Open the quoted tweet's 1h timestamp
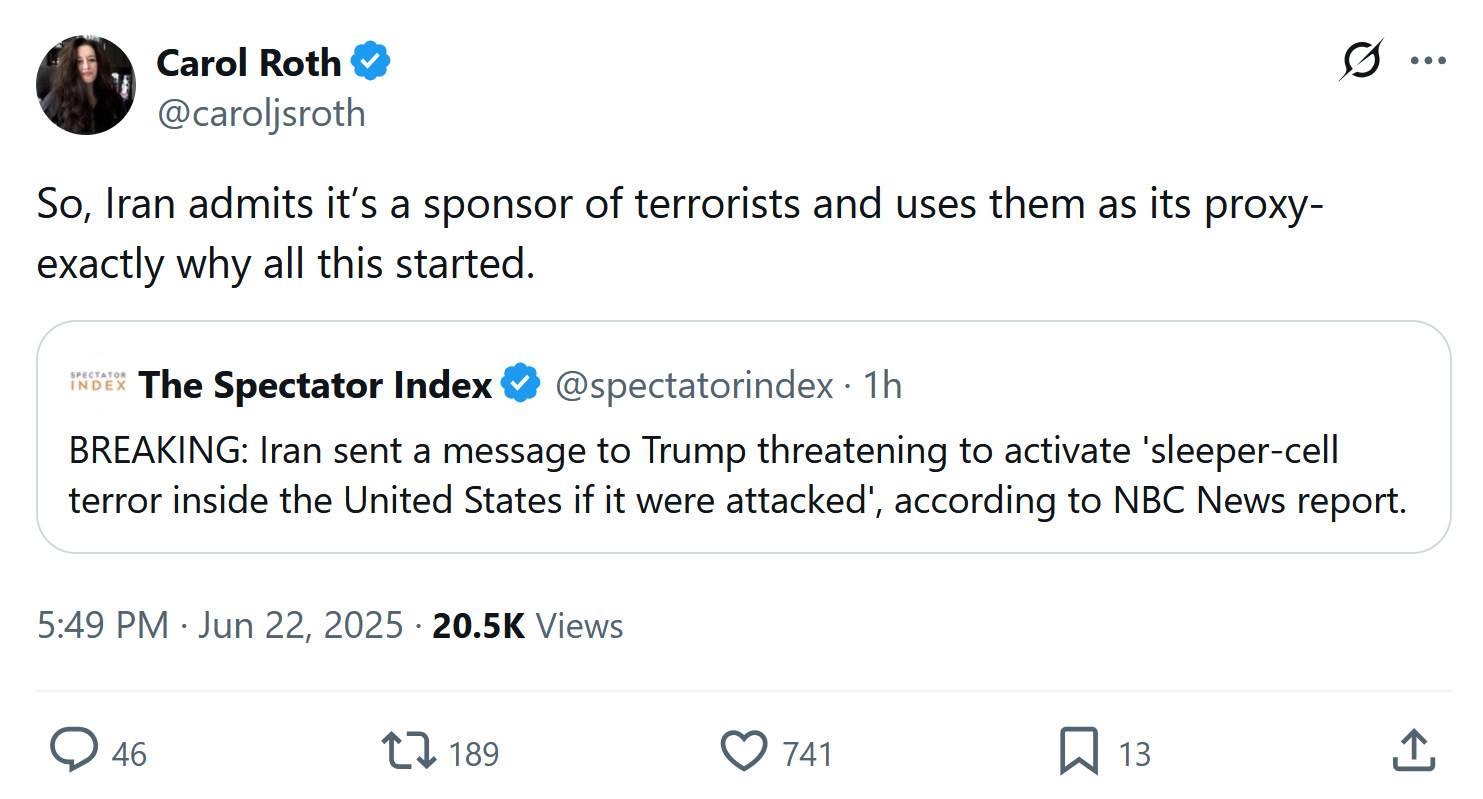 (883, 385)
